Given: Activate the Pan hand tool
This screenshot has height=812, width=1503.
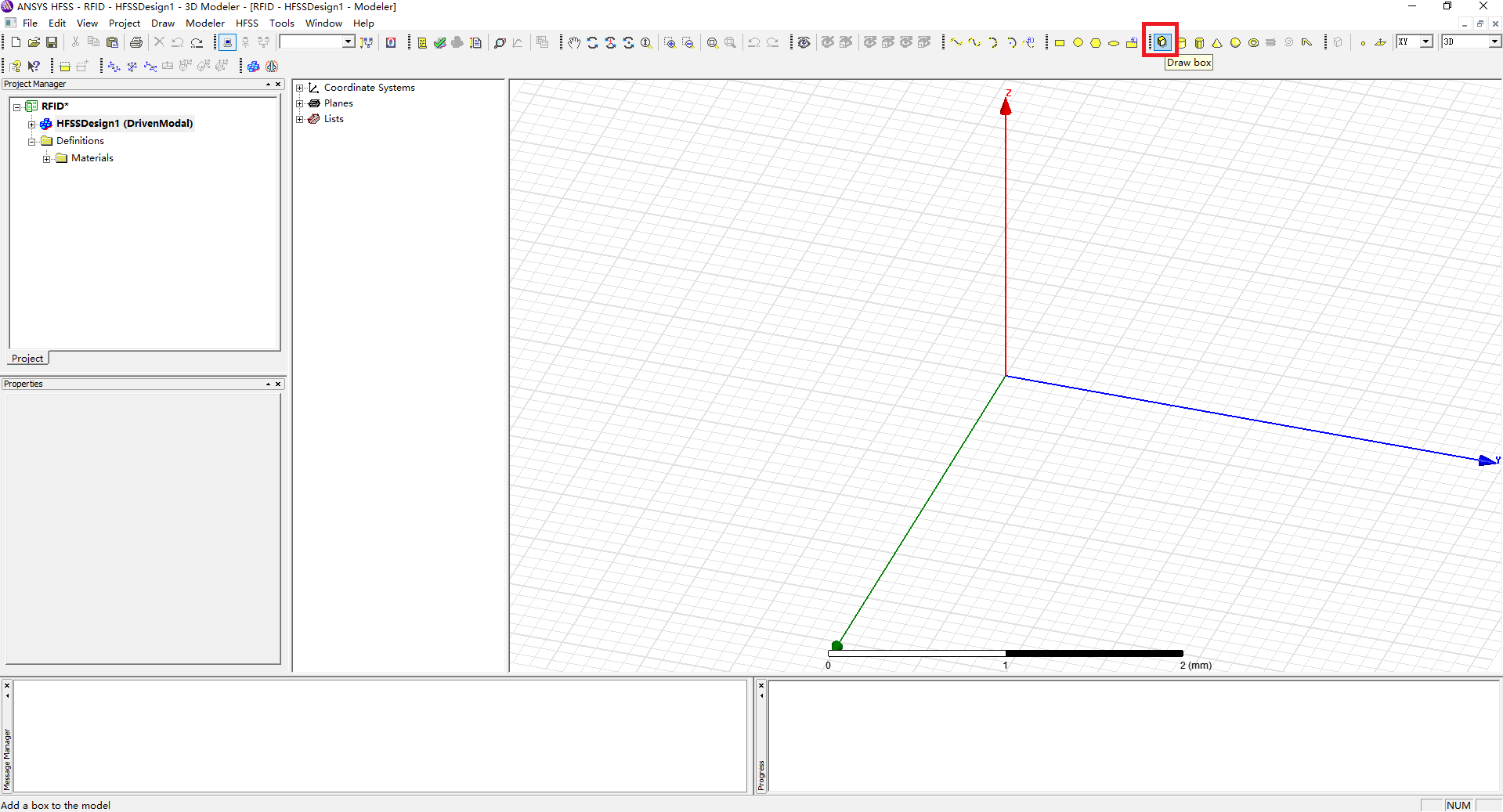Looking at the screenshot, I should [574, 42].
